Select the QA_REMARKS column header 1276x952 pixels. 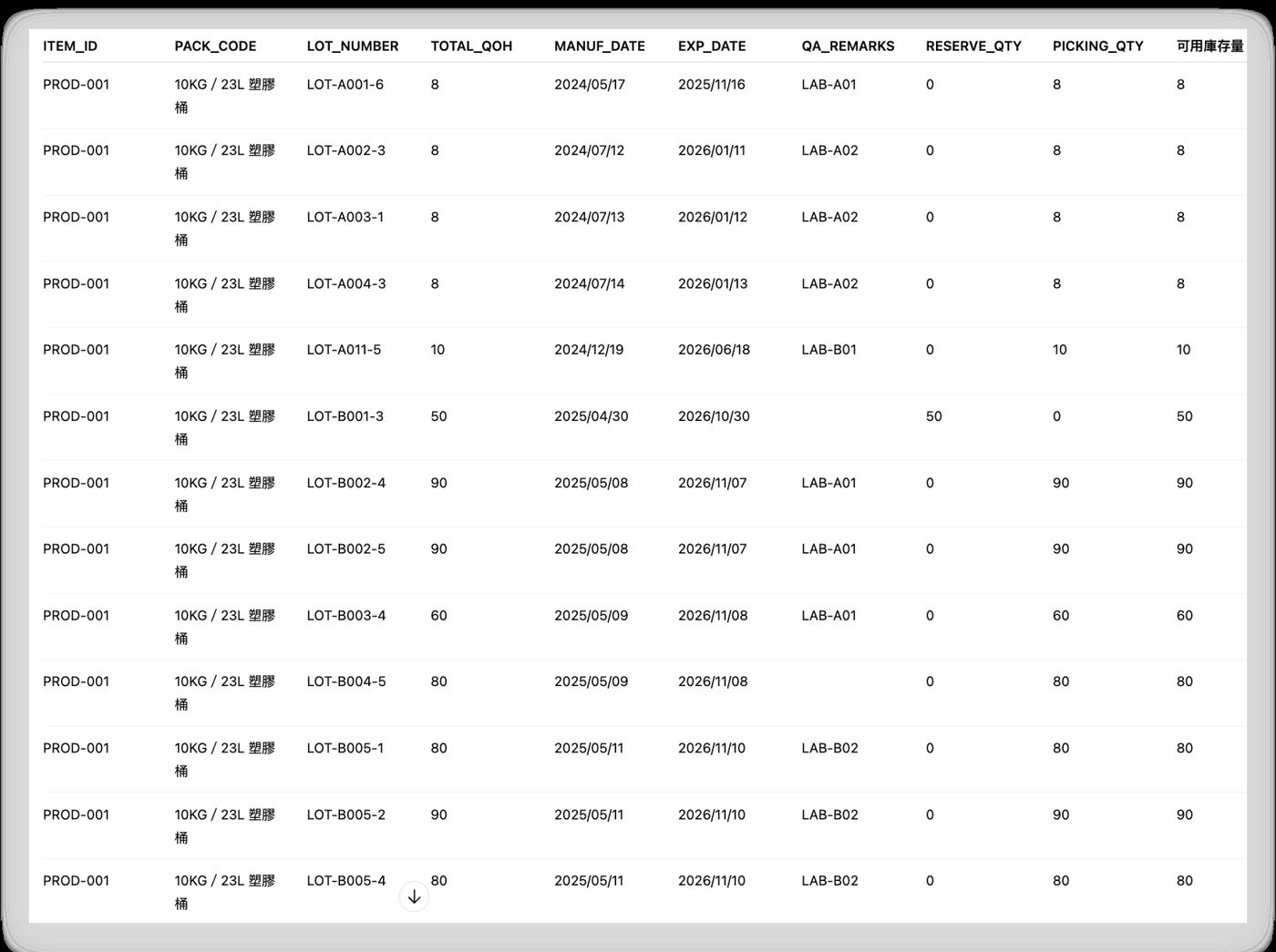click(848, 46)
